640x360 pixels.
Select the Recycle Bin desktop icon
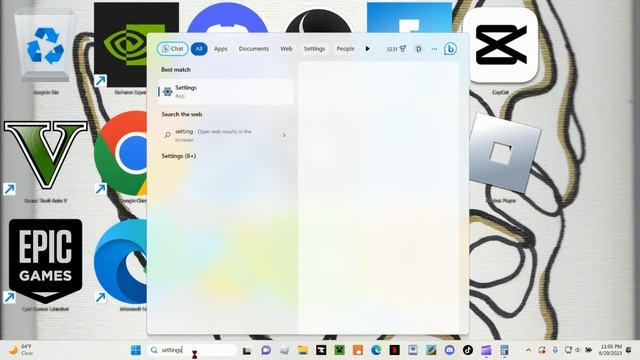(x=45, y=51)
